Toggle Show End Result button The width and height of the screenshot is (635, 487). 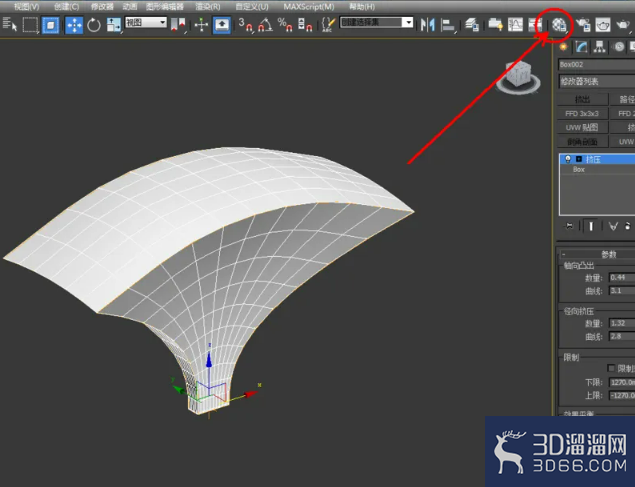point(591,226)
